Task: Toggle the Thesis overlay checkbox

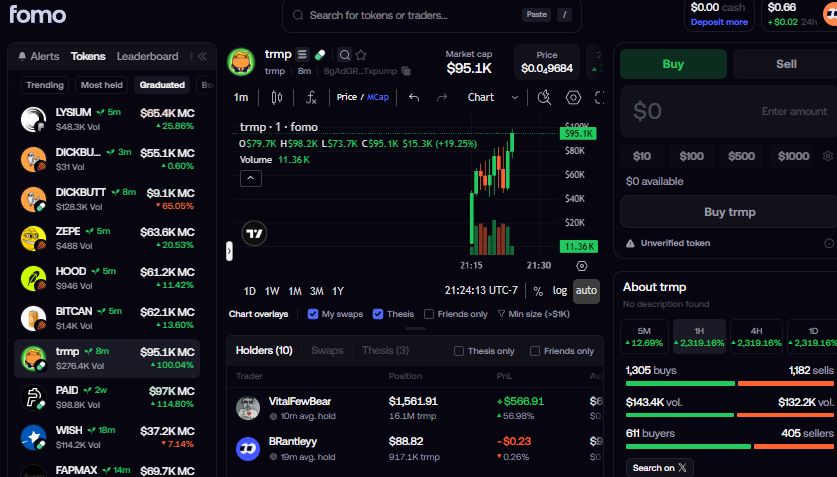Action: click(x=378, y=314)
